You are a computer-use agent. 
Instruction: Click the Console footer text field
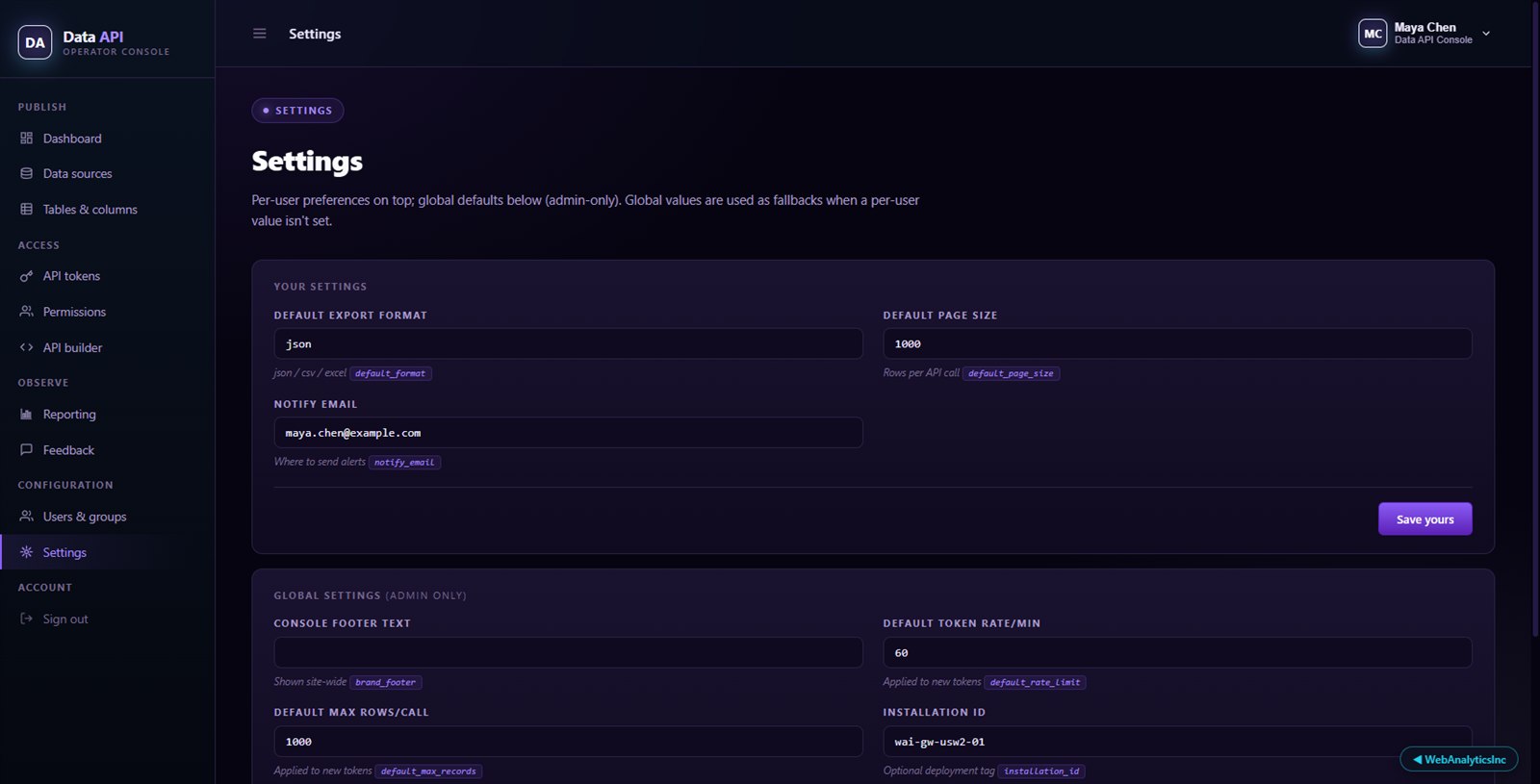coord(568,652)
